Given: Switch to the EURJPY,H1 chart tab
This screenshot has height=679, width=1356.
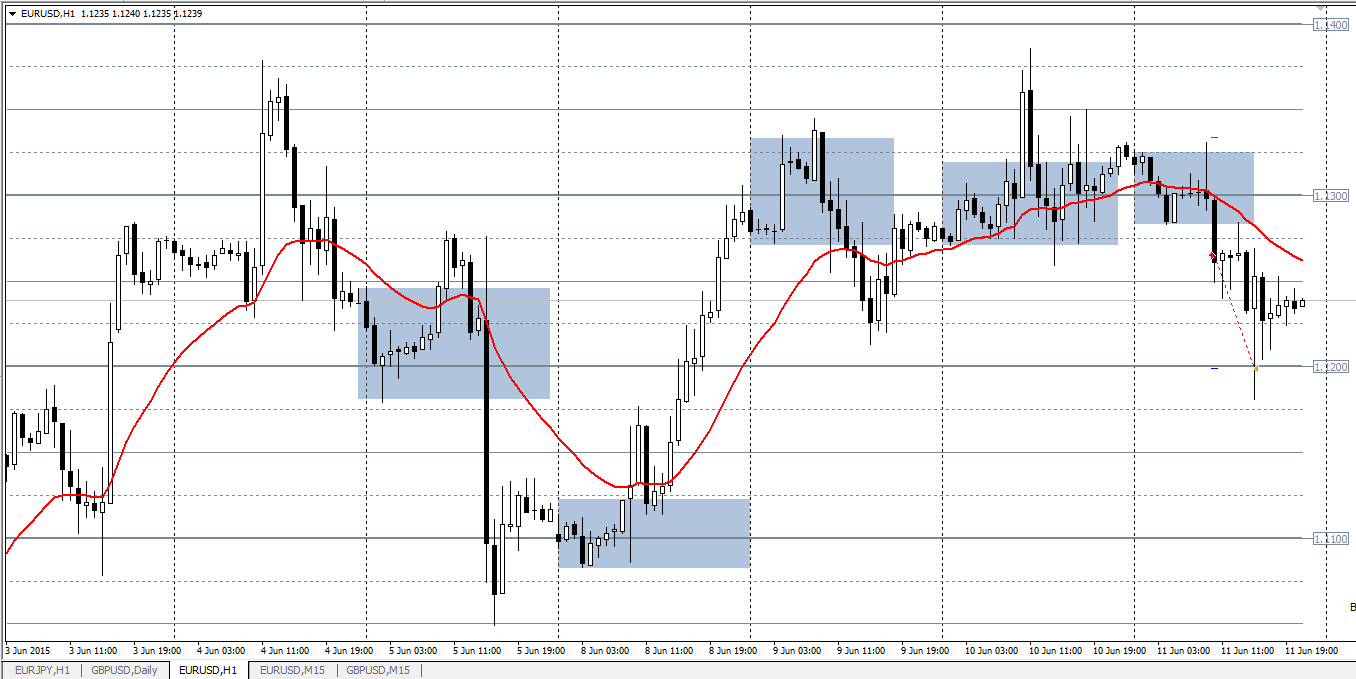Looking at the screenshot, I should (42, 670).
